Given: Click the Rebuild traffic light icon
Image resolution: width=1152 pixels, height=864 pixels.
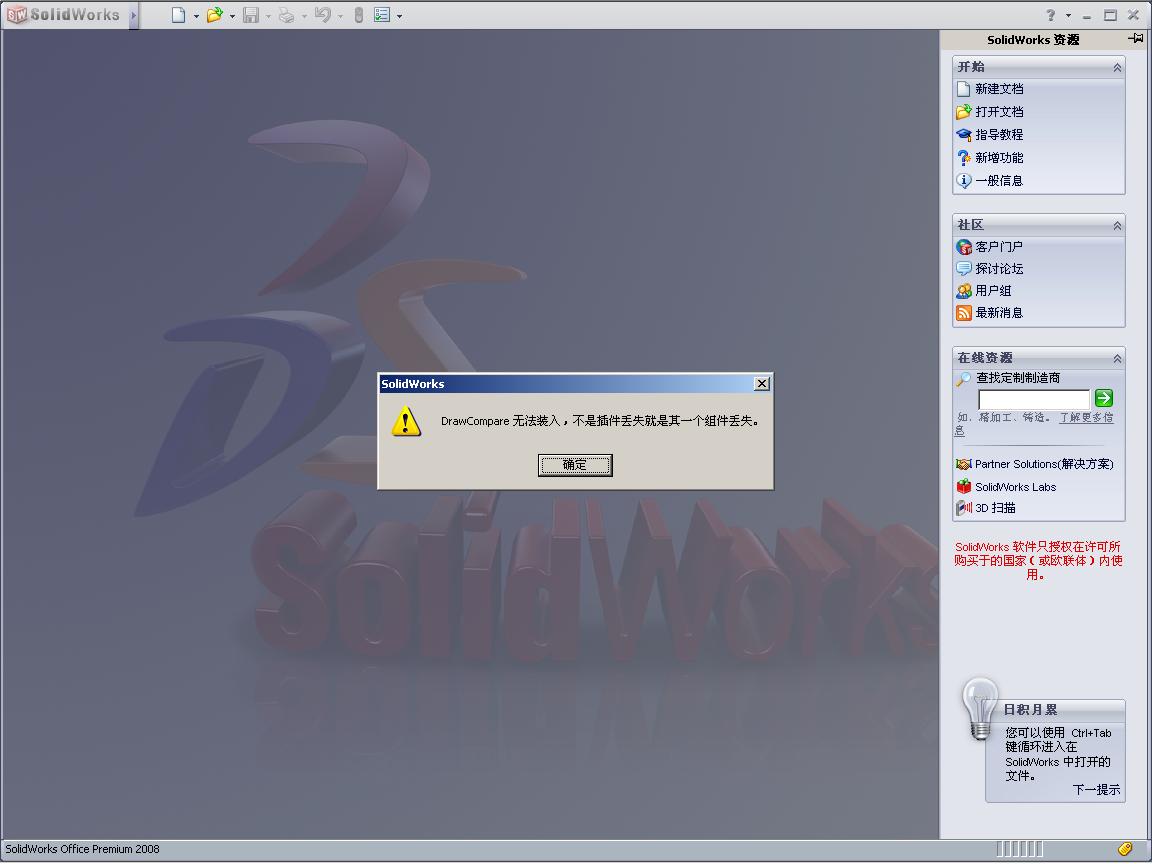Looking at the screenshot, I should 359,15.
